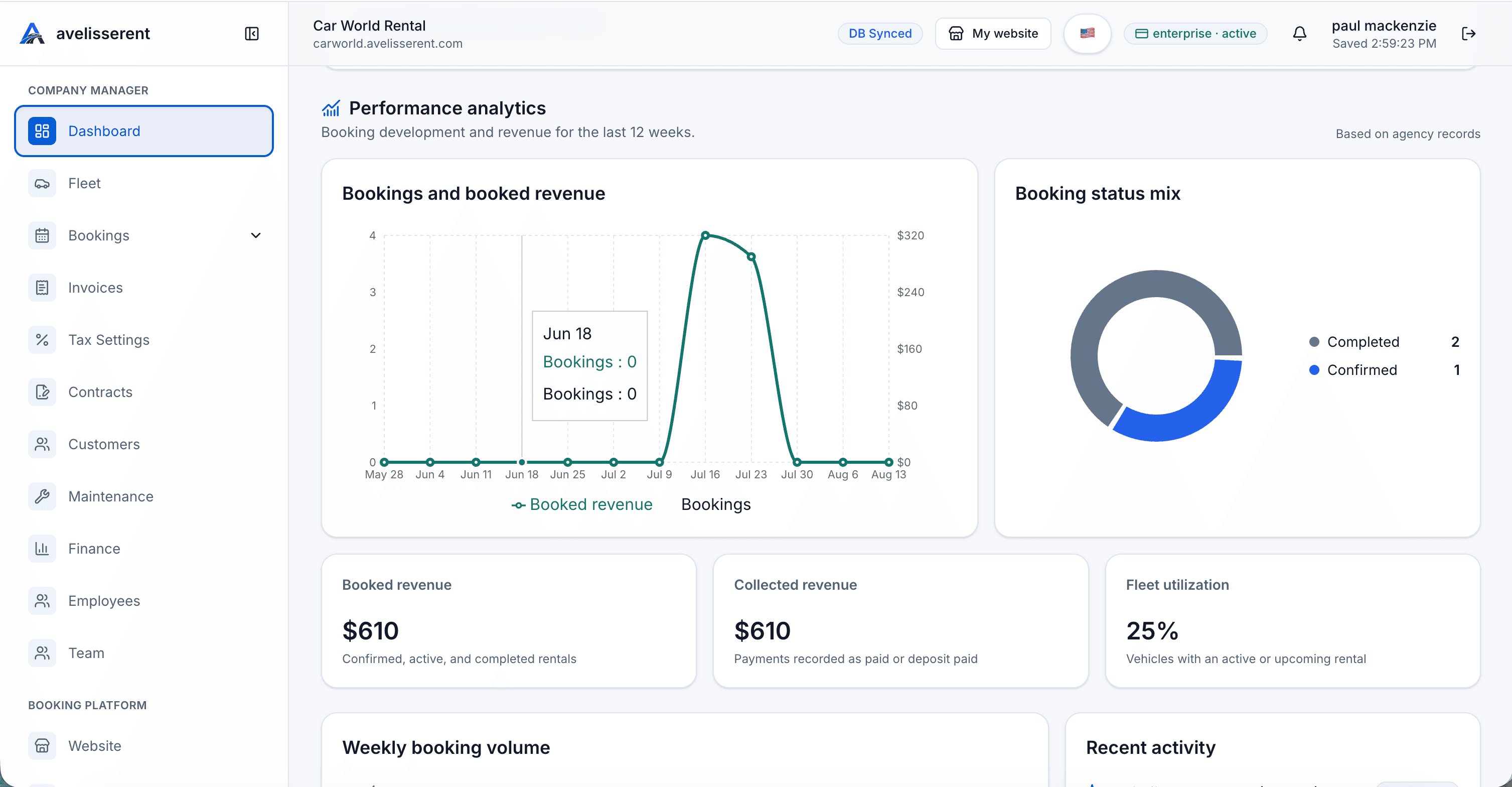Viewport: 1512px width, 787px height.
Task: Toggle Booked revenue legend entry
Action: point(582,504)
